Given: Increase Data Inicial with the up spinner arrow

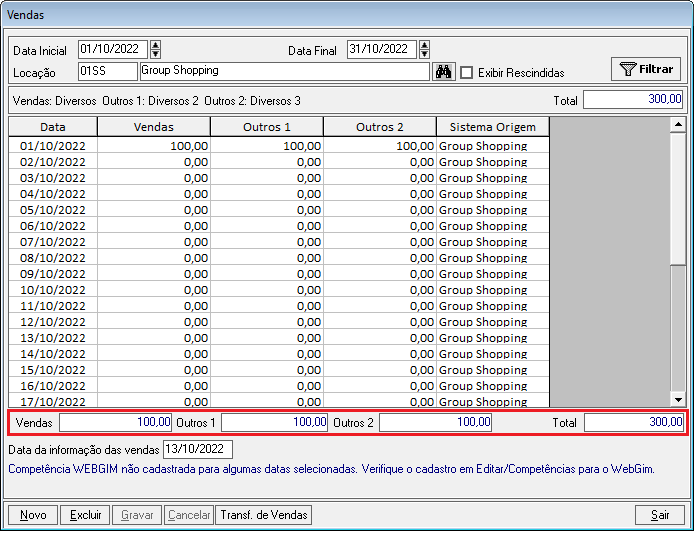Looking at the screenshot, I should [155, 45].
